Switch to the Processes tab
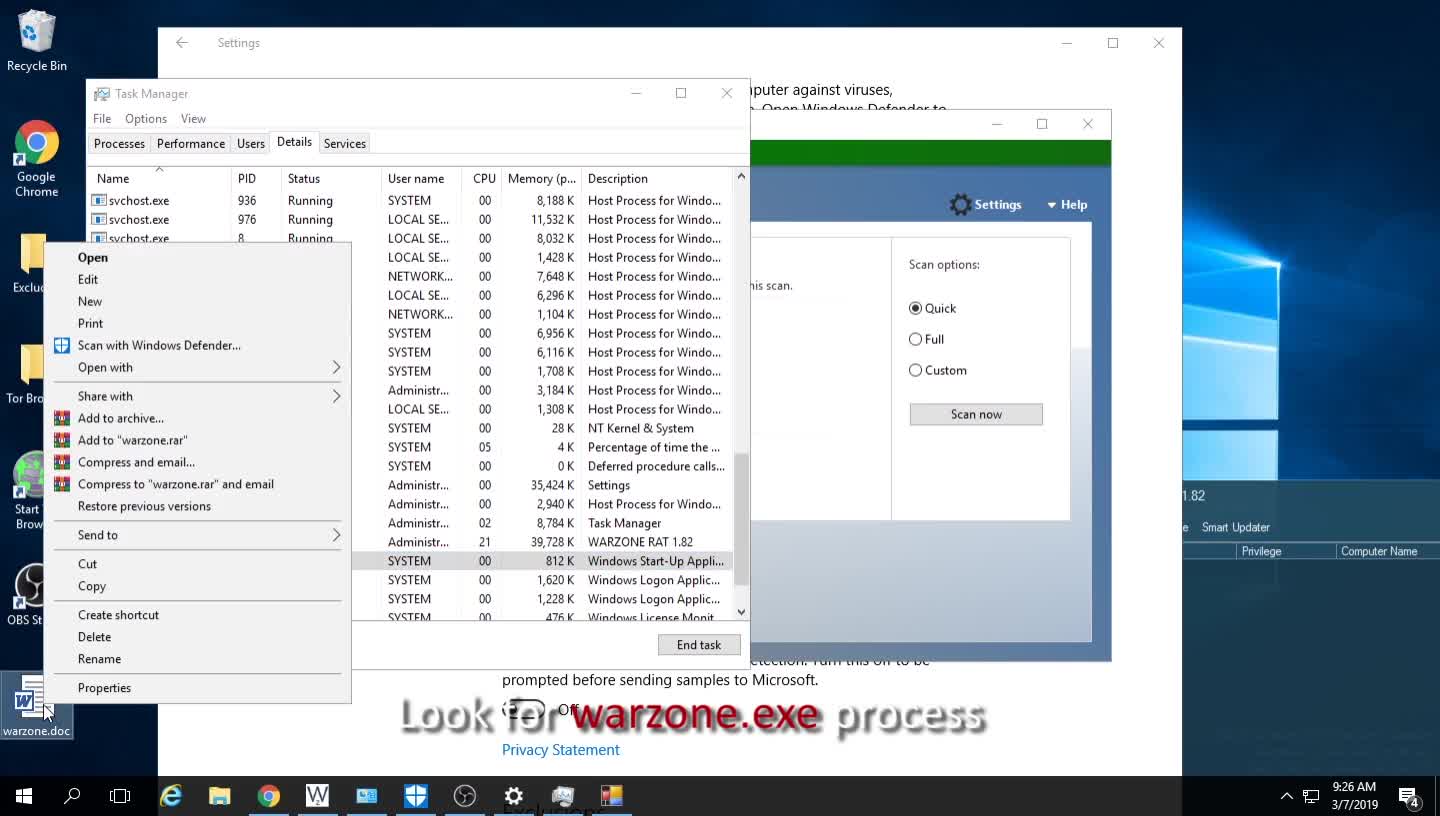1440x816 pixels. click(x=119, y=144)
